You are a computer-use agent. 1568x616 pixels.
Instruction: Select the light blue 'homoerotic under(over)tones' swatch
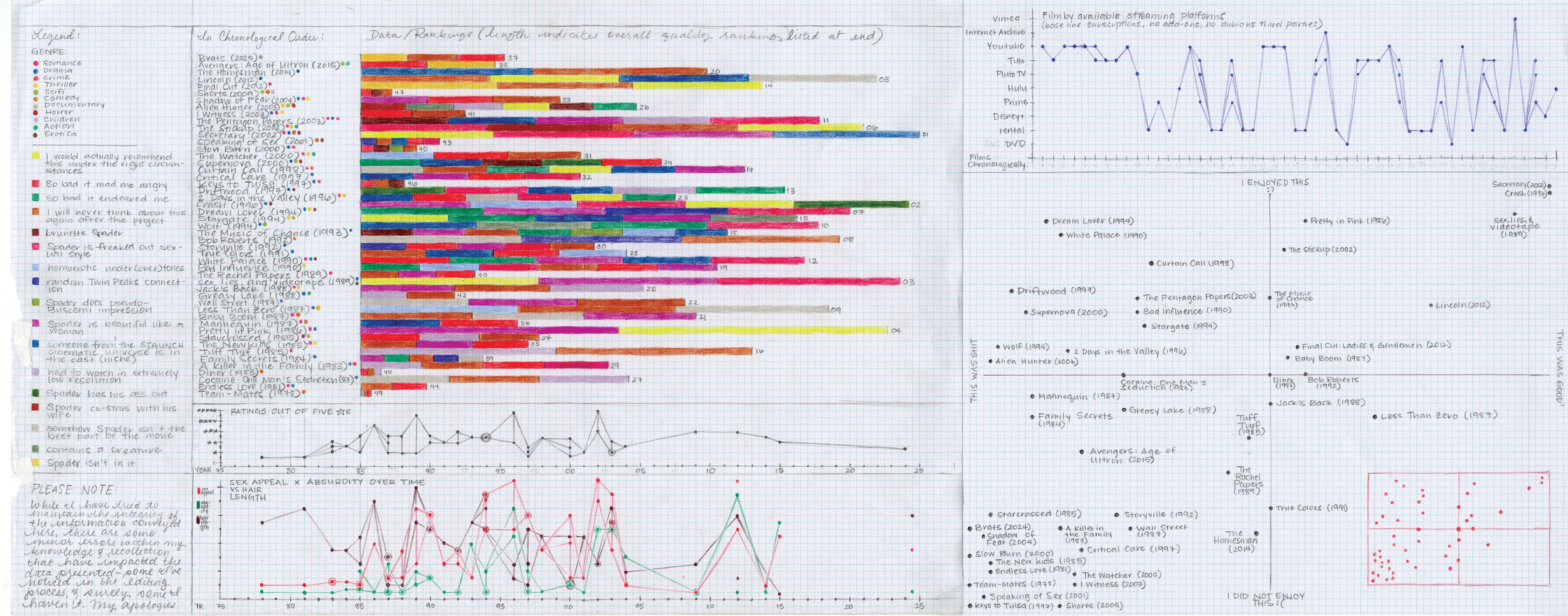pos(36,267)
